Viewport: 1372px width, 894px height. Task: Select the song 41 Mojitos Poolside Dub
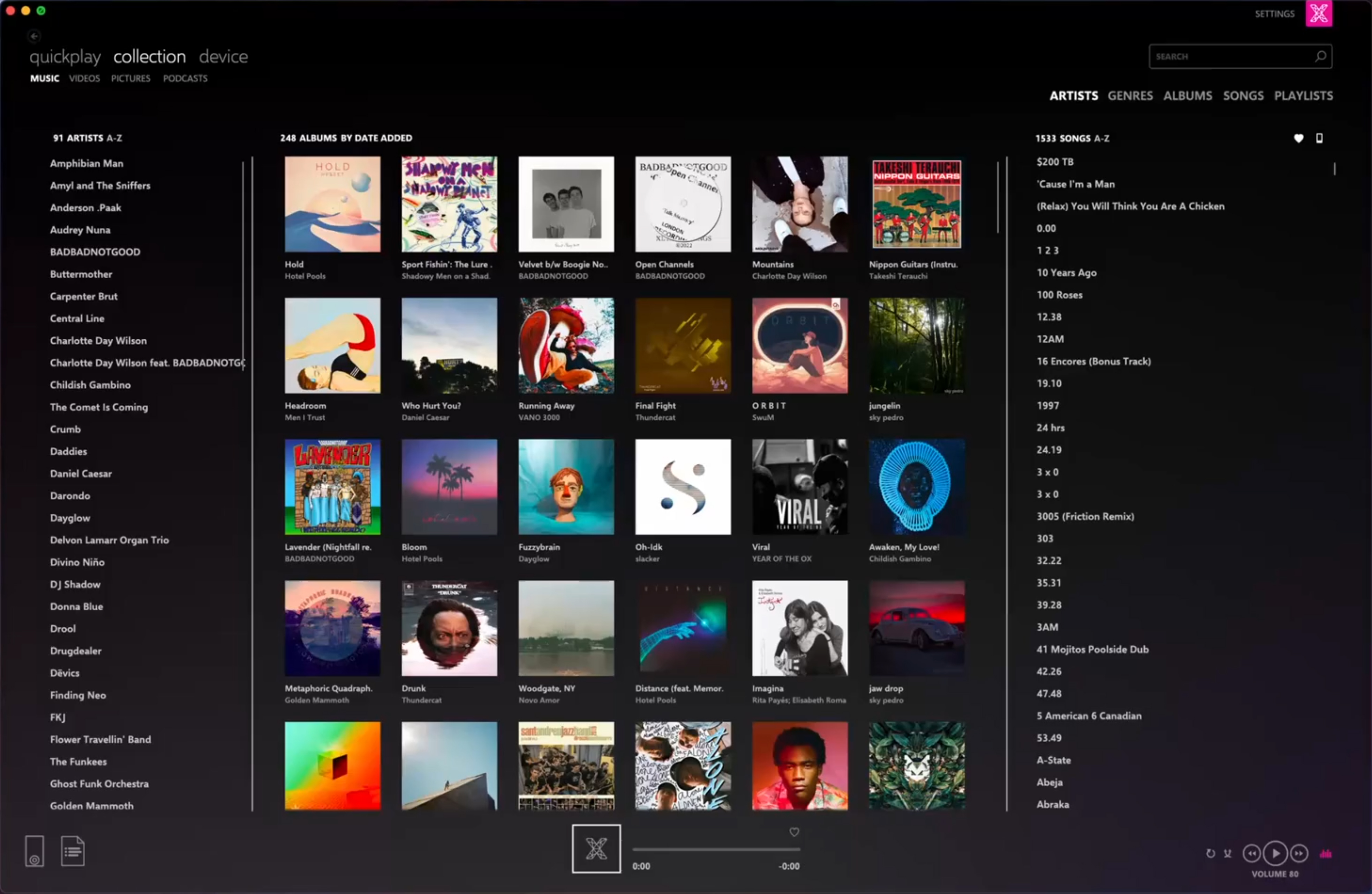click(1093, 649)
